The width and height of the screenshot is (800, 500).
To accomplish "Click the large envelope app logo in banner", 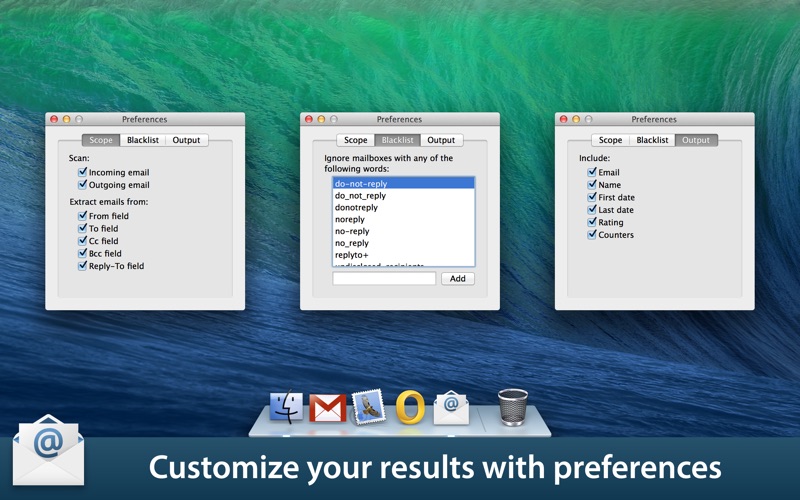I will click(x=48, y=450).
